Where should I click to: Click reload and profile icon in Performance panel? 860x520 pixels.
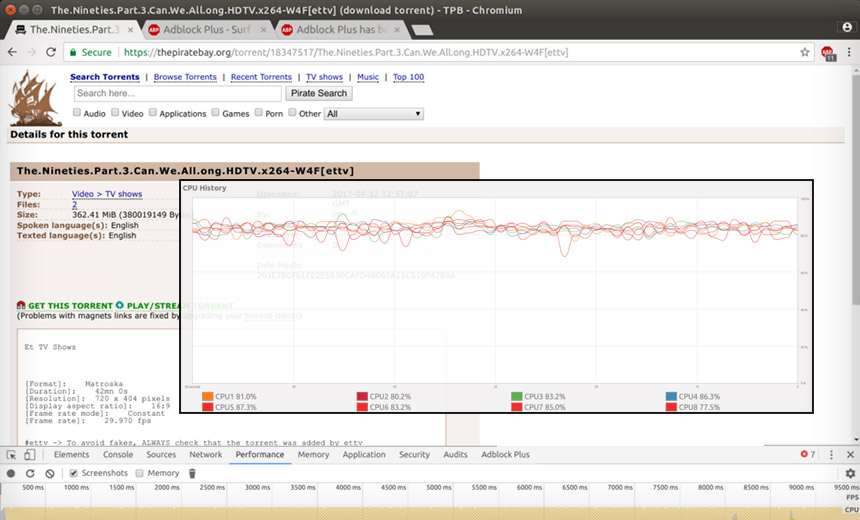30,473
